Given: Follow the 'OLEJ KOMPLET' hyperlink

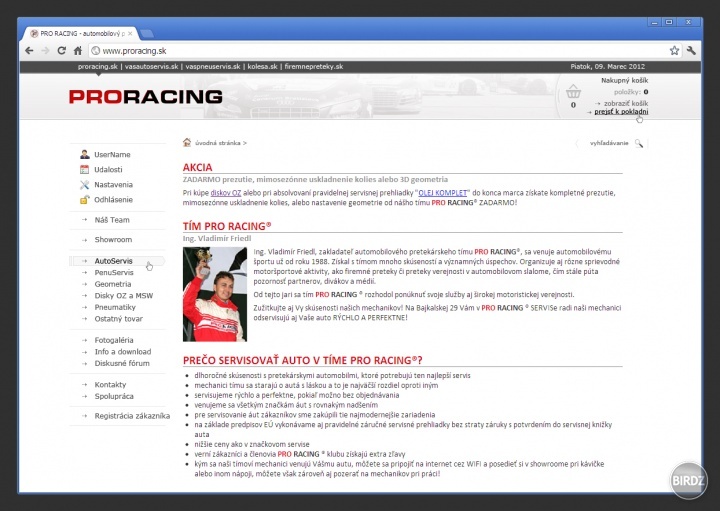Looking at the screenshot, I should click(x=443, y=193).
